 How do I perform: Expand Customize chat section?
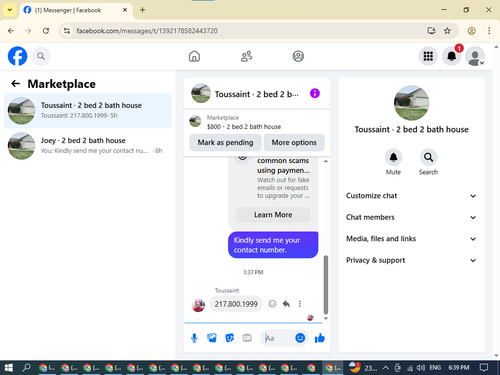[411, 196]
